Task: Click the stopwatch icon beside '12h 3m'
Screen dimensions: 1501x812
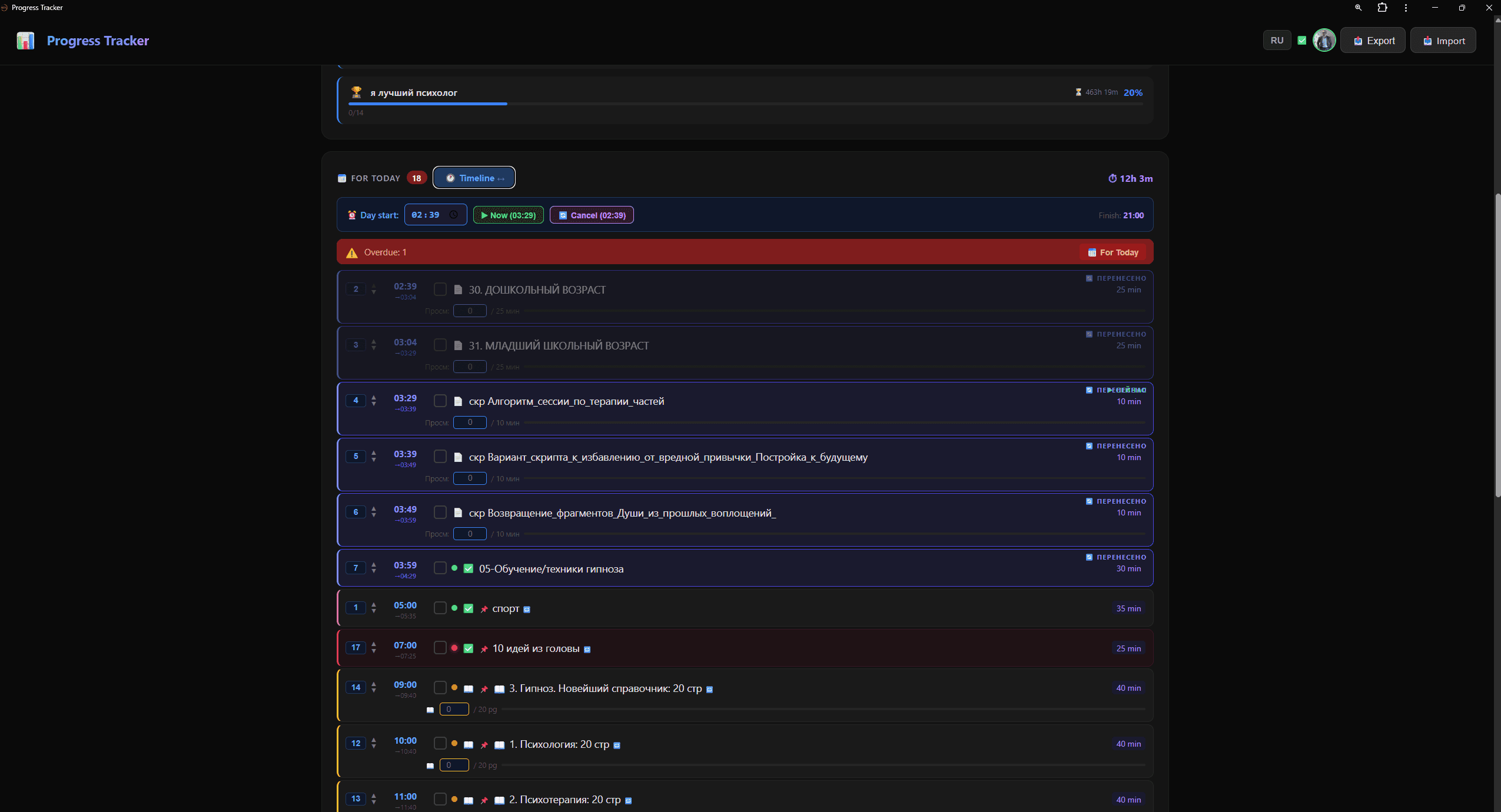Action: coord(1113,178)
